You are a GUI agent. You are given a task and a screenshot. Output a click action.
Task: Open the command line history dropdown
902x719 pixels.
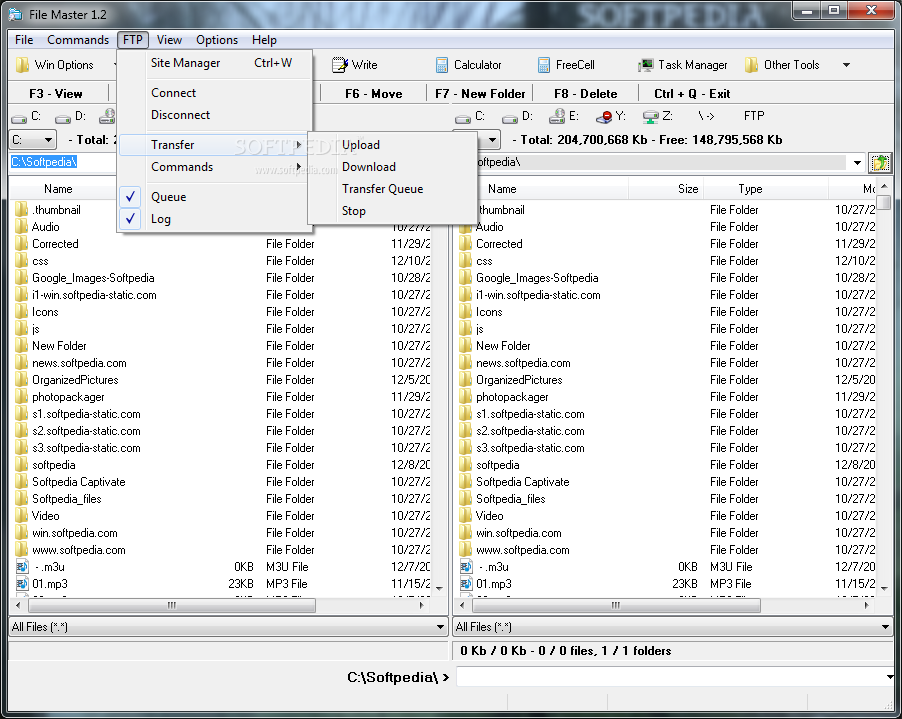click(x=889, y=677)
